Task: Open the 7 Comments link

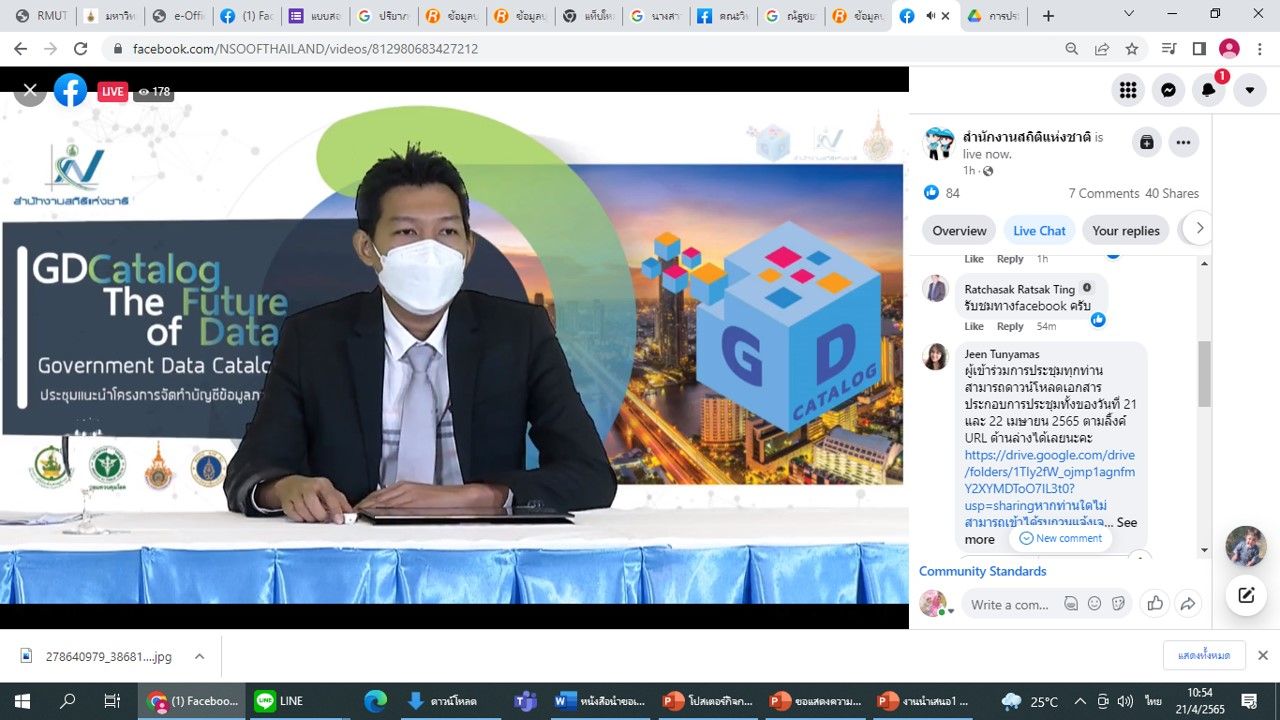Action: tap(1103, 193)
